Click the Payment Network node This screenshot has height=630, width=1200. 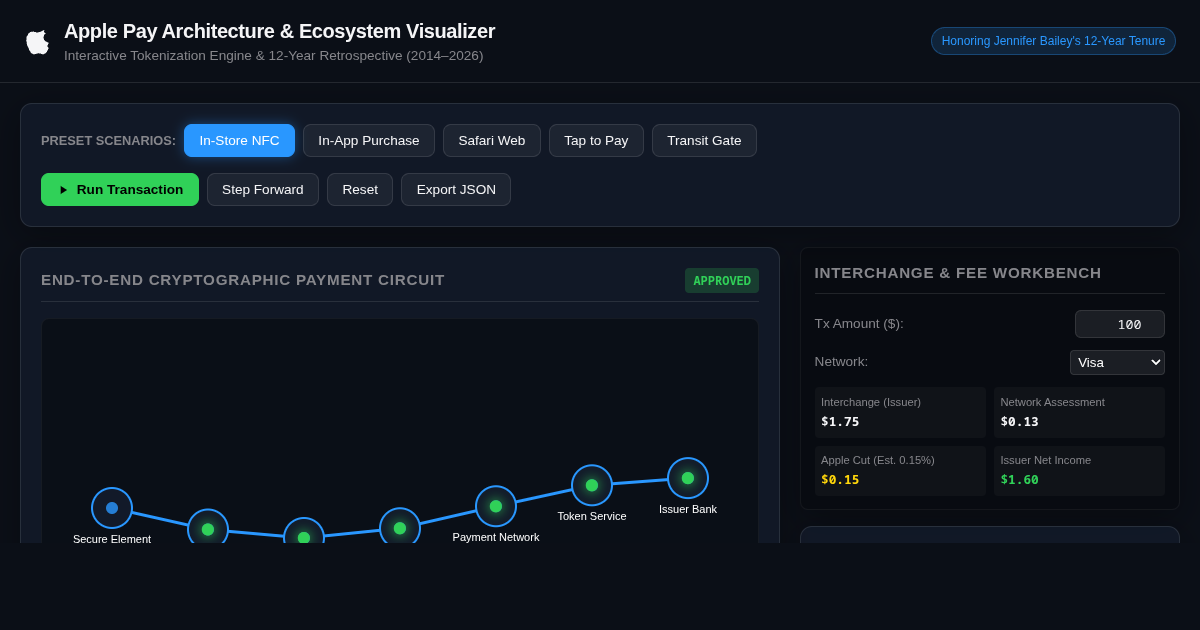pos(496,506)
